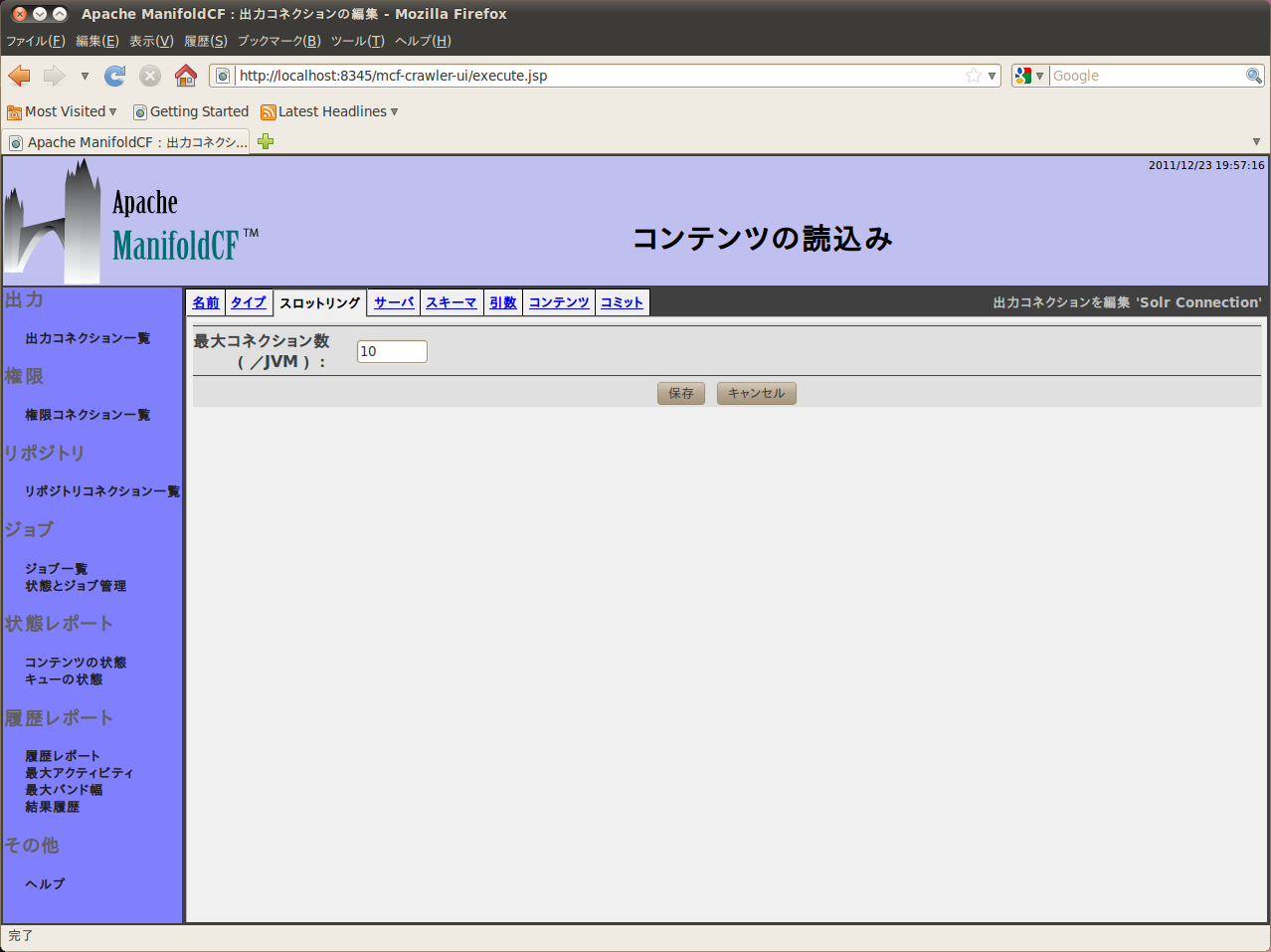This screenshot has width=1271, height=952.
Task: Click the Firefox Back arrow button
Action: point(20,76)
